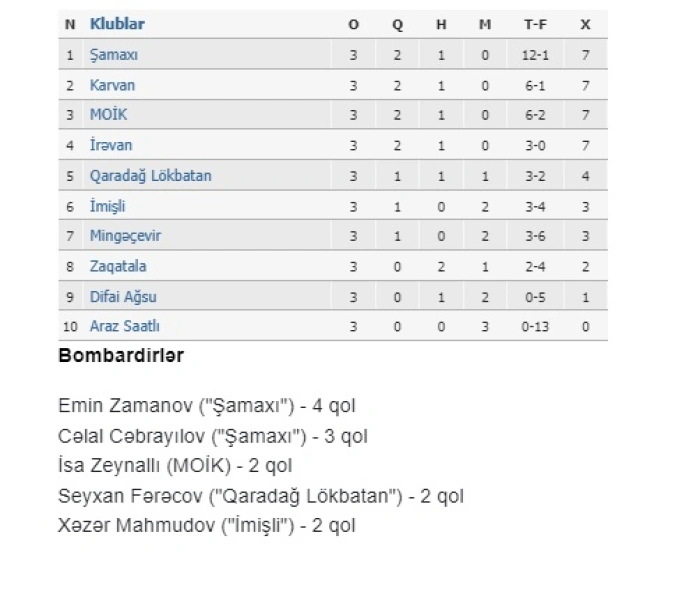
Task: Open the Mingəçevir club link
Action: 125,236
